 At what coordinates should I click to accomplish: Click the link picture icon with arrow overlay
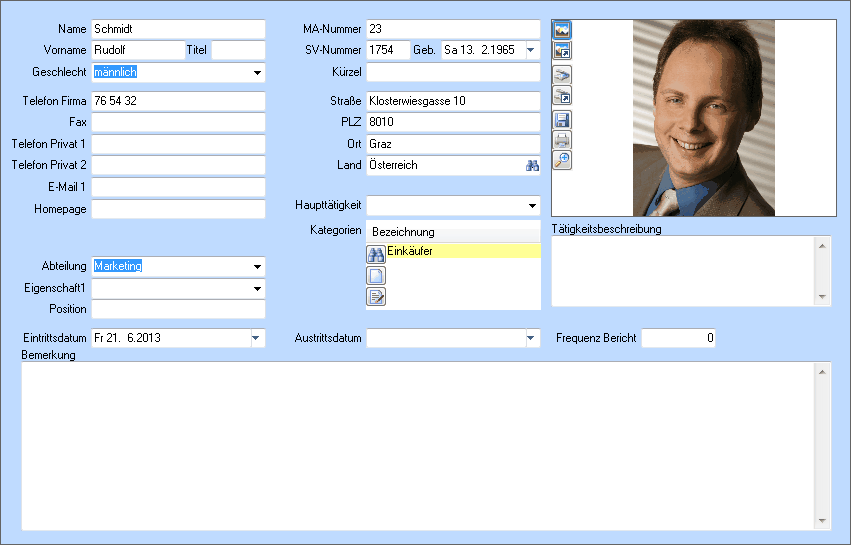click(562, 50)
